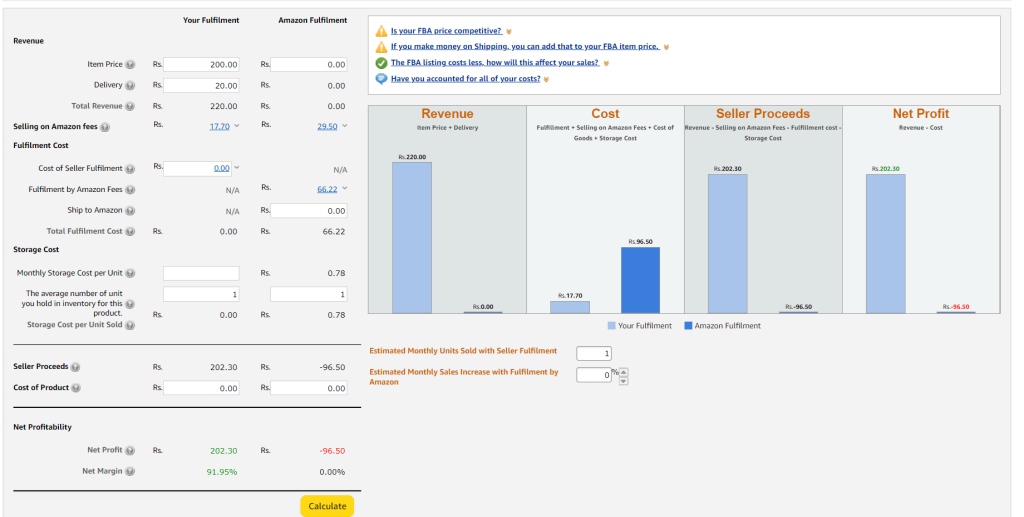Click green Net Margin value 91.95%

[222, 472]
